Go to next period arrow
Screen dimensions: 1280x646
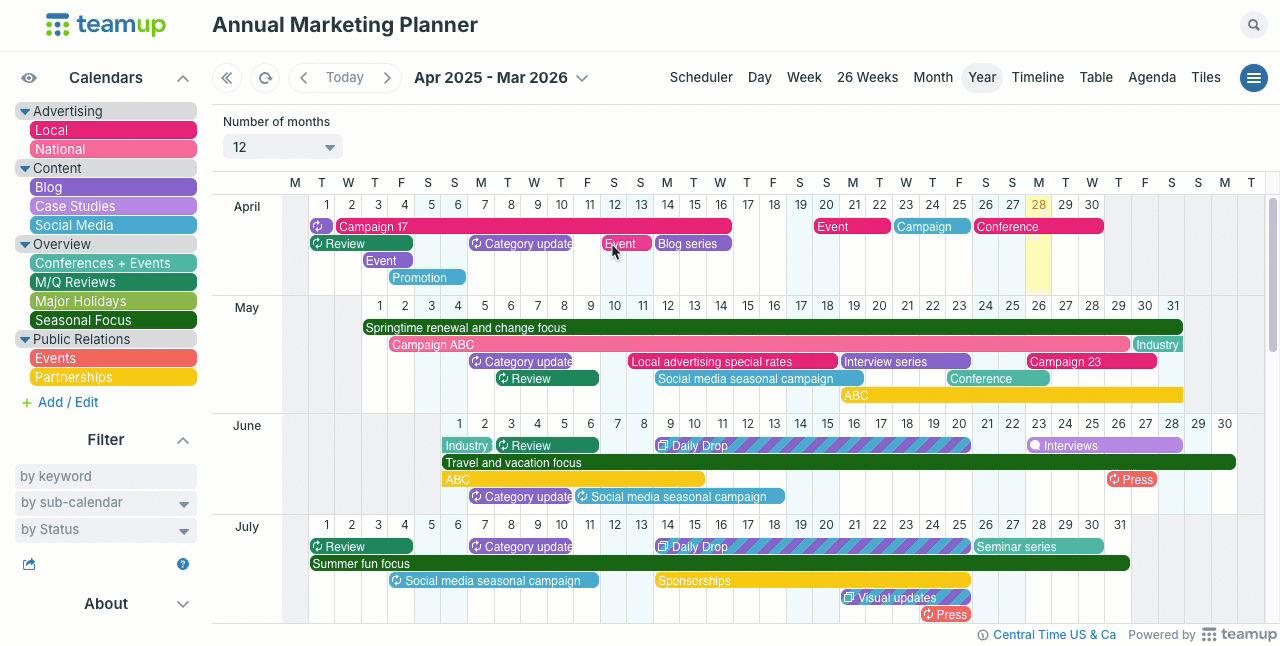(x=387, y=78)
